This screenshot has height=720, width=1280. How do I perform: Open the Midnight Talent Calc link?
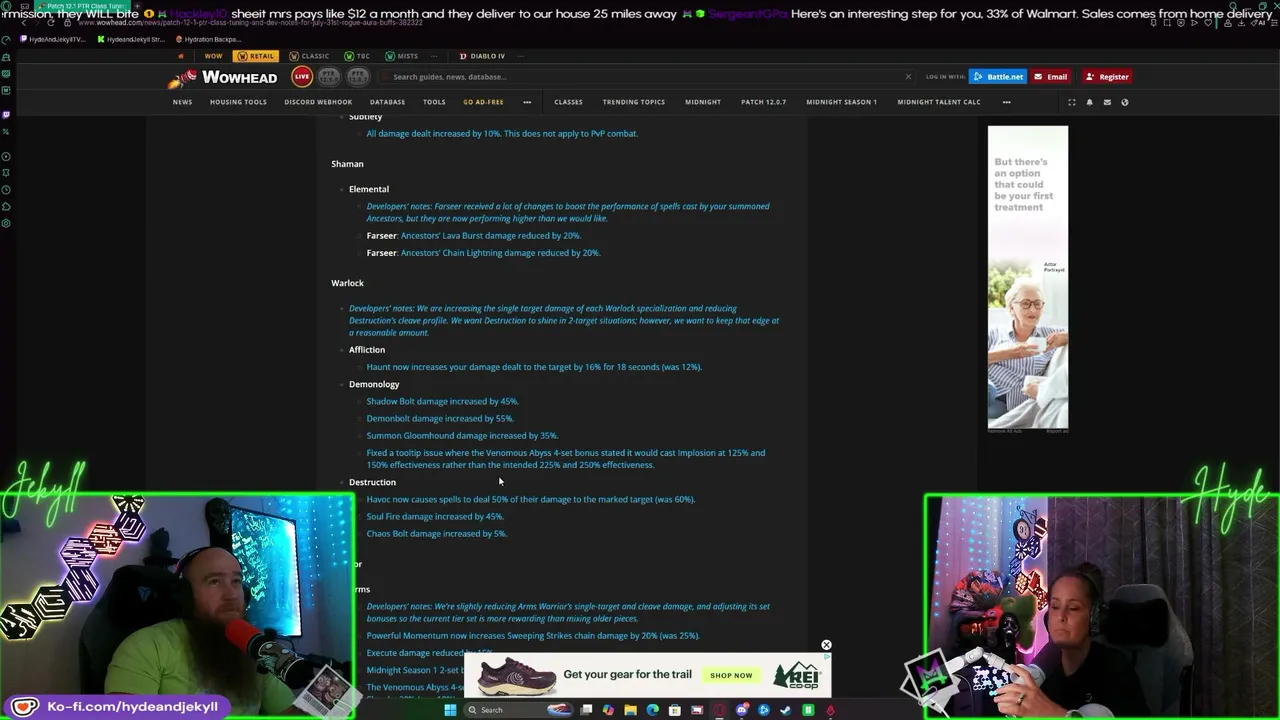[x=938, y=102]
